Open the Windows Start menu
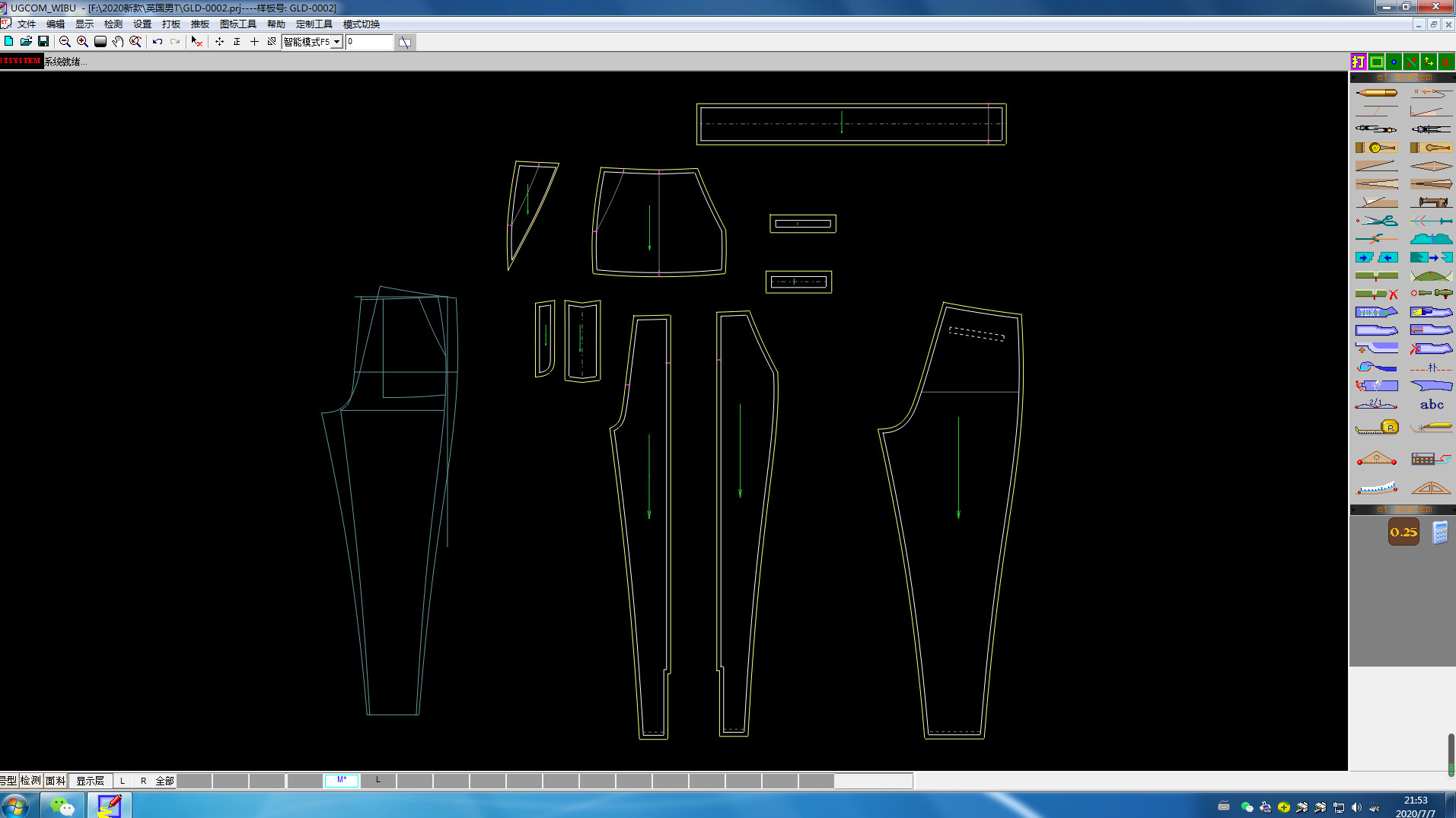 15,805
